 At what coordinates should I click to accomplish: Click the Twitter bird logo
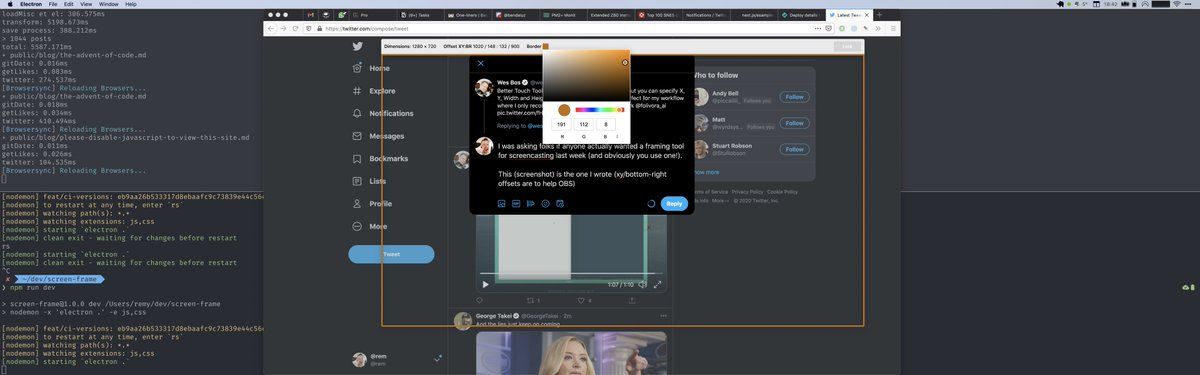coord(357,47)
